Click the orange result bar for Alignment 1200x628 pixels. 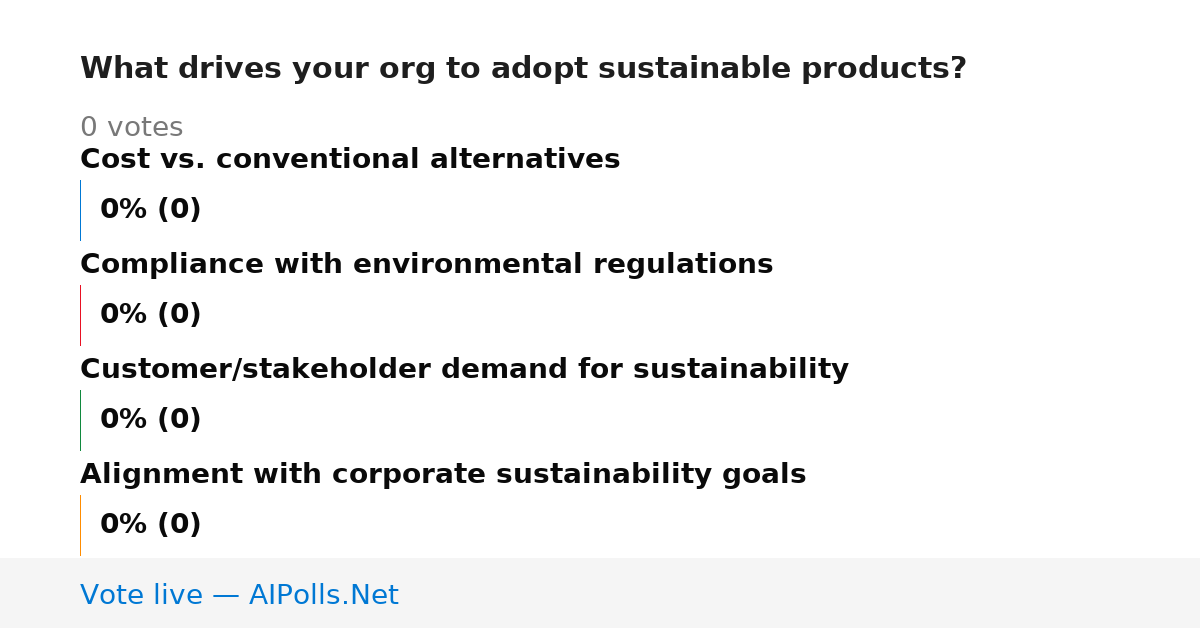(80, 525)
